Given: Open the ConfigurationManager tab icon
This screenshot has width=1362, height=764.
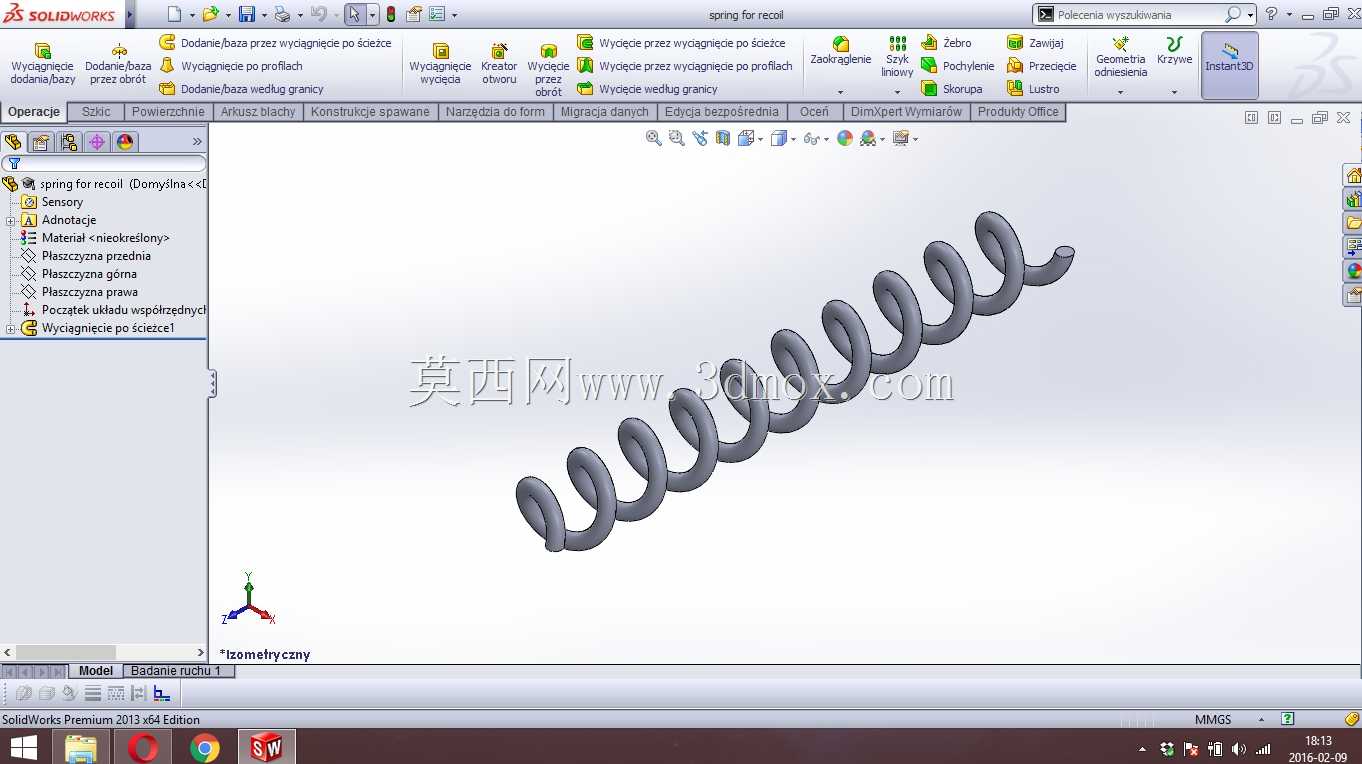Looking at the screenshot, I should (x=69, y=142).
